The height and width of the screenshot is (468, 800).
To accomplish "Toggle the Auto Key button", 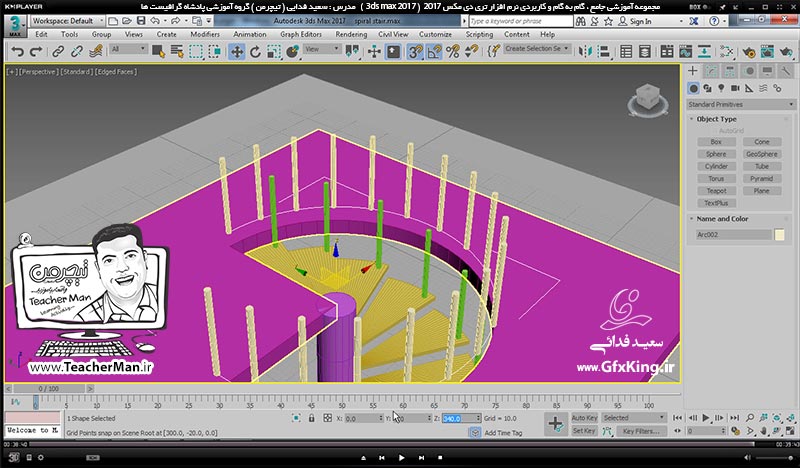I will pyautogui.click(x=584, y=417).
